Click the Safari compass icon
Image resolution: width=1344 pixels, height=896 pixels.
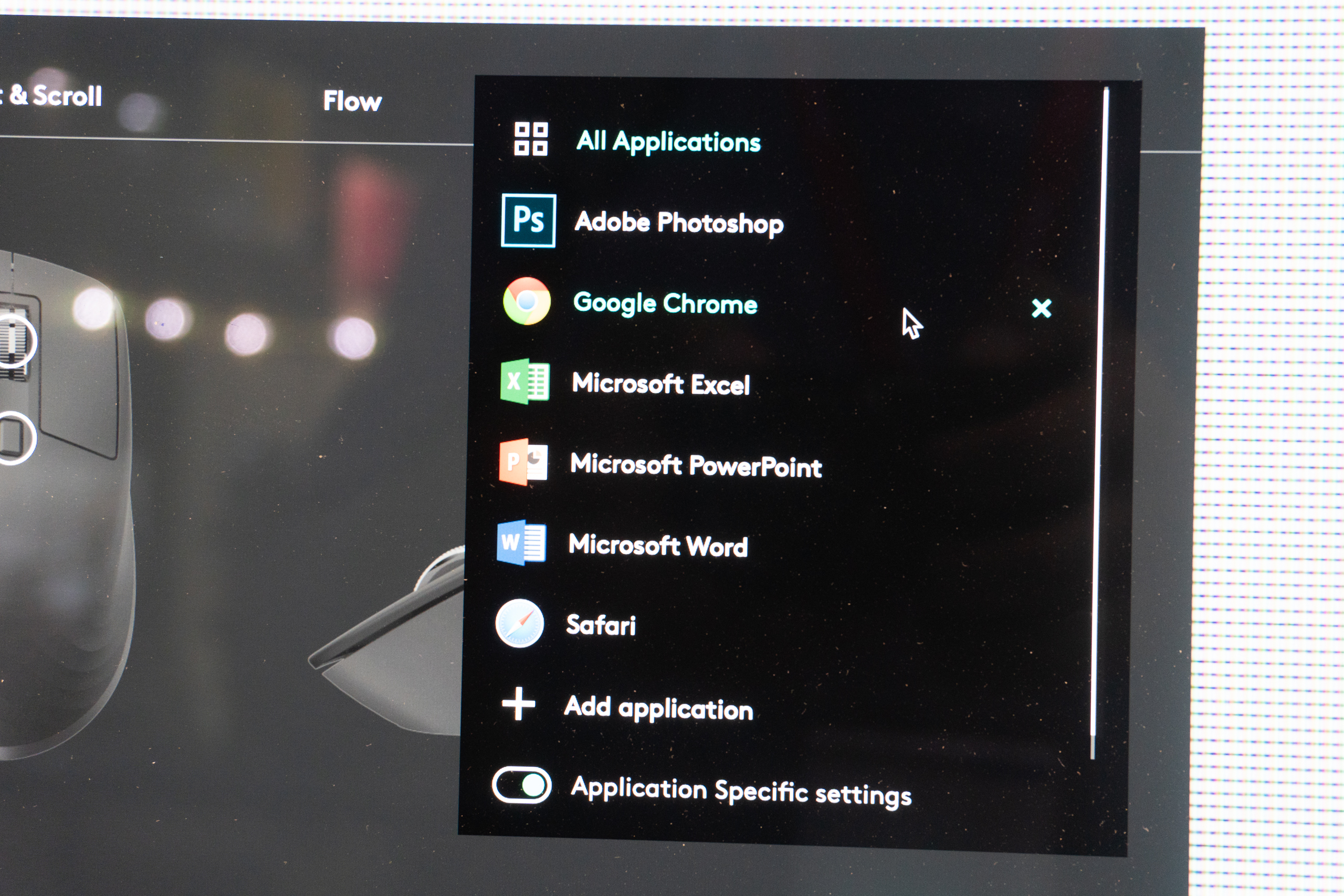(x=519, y=624)
